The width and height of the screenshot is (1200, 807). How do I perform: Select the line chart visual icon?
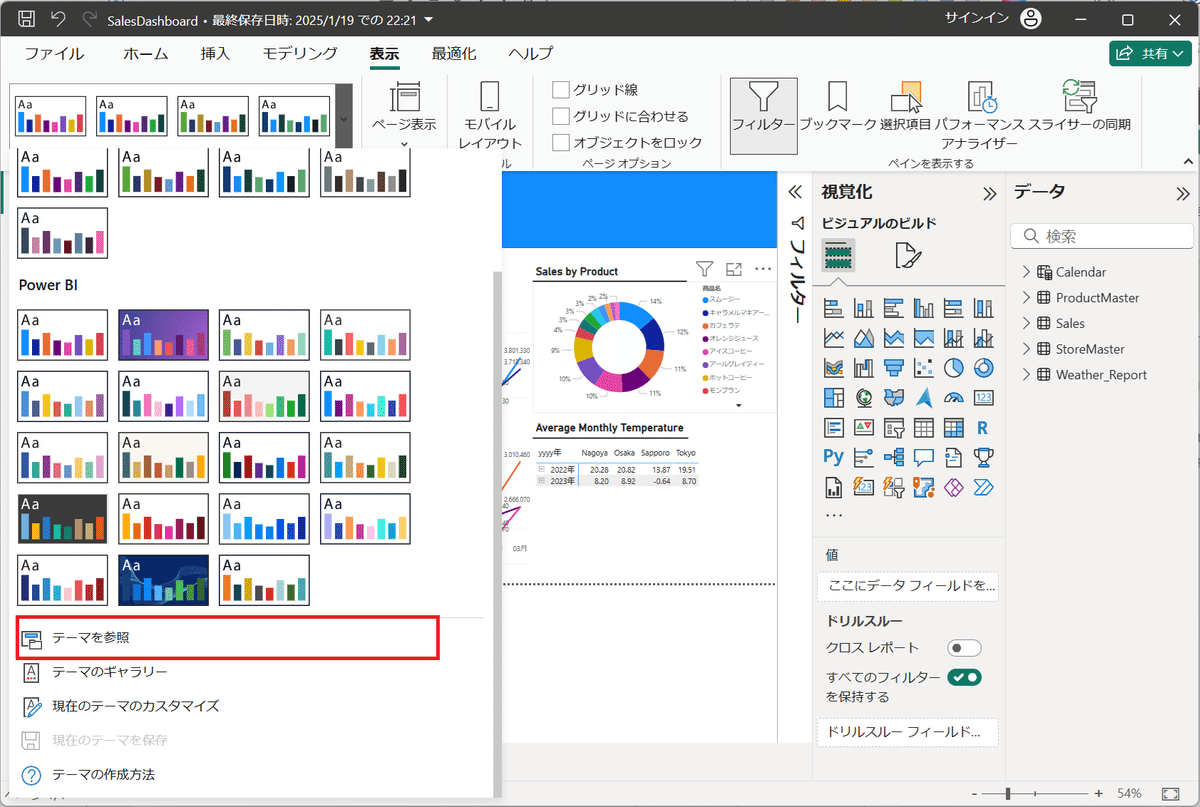pos(833,338)
